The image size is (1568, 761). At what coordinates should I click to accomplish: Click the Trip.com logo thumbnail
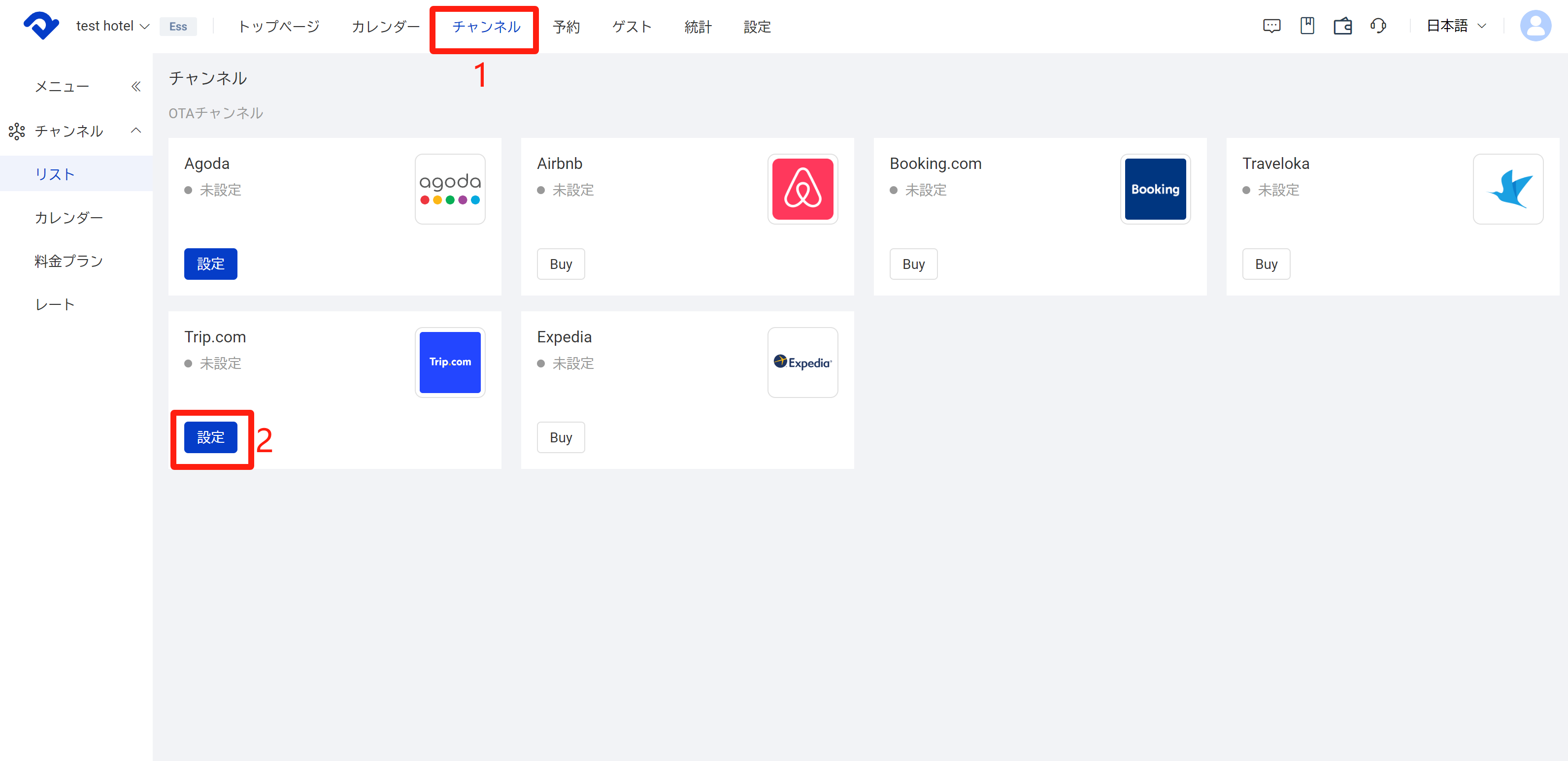click(450, 362)
